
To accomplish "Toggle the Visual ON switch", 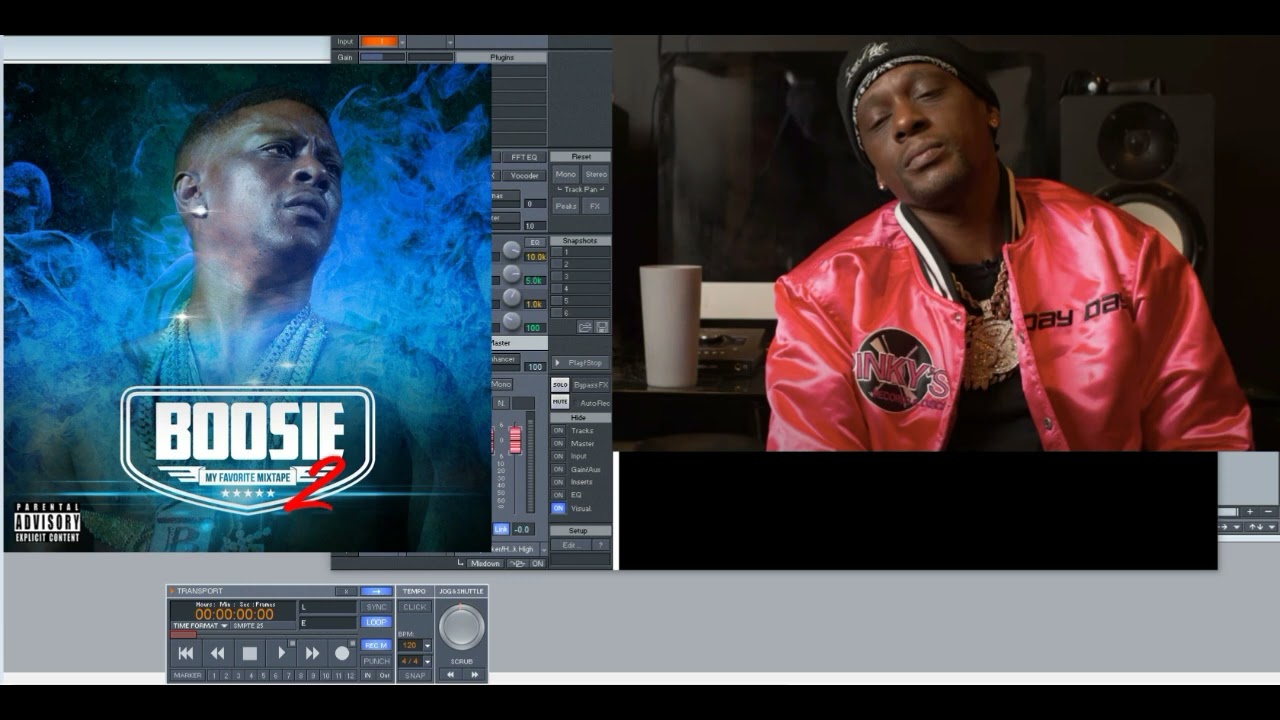I will pyautogui.click(x=558, y=508).
